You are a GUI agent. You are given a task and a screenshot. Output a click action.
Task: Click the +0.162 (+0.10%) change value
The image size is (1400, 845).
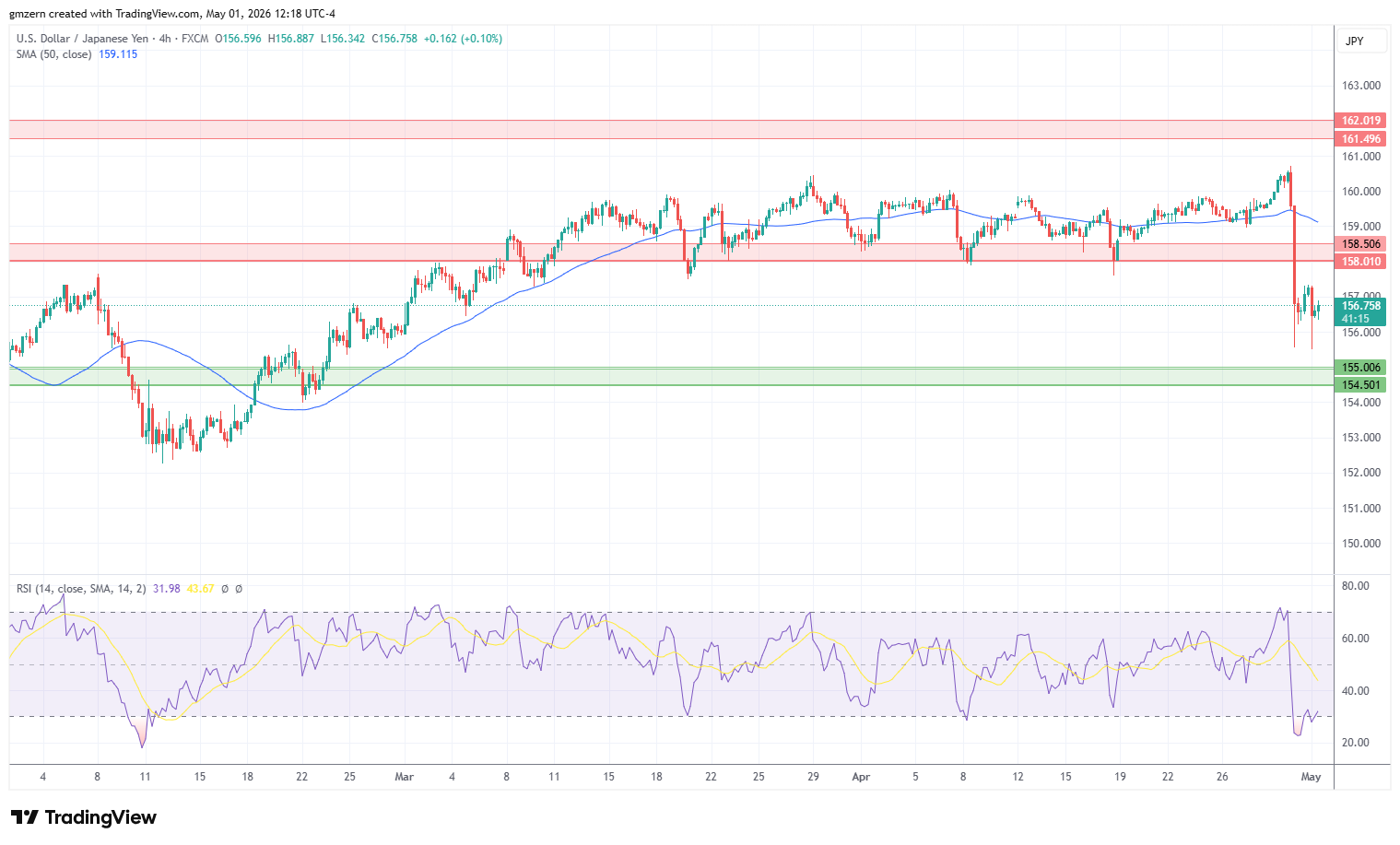point(463,39)
